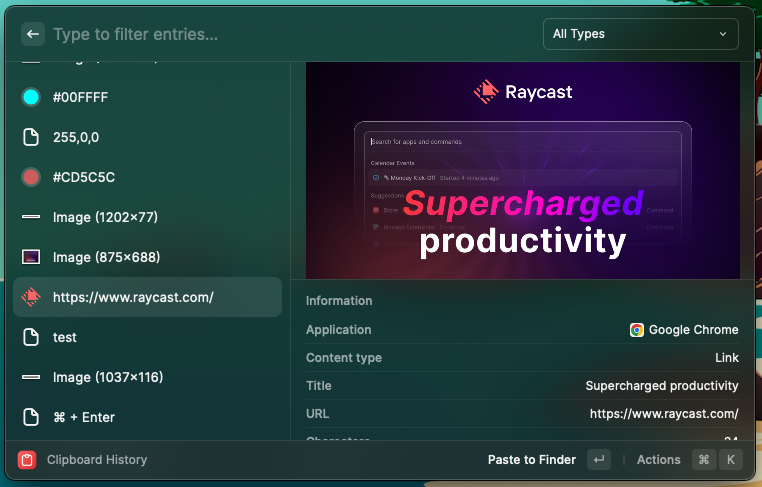Click the ⌘ key icon
The image size is (762, 487).
tap(704, 460)
